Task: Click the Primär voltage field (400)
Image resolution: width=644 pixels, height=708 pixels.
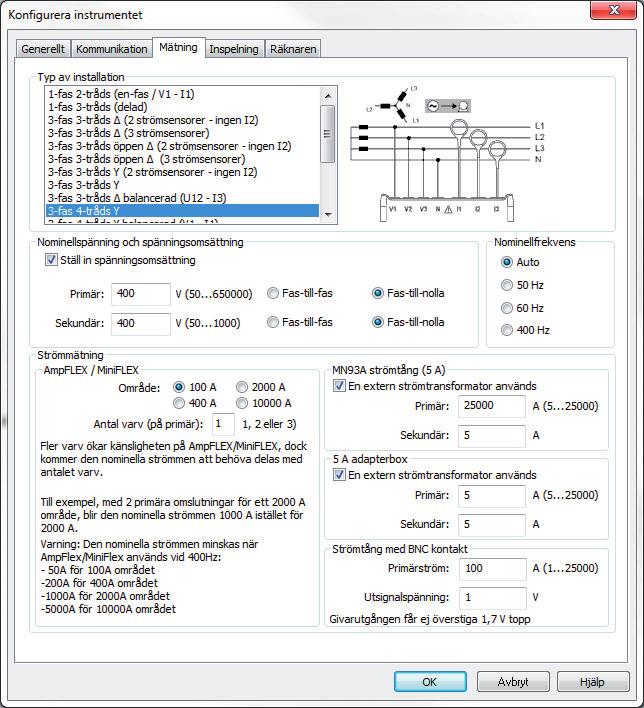Action: coord(141,294)
